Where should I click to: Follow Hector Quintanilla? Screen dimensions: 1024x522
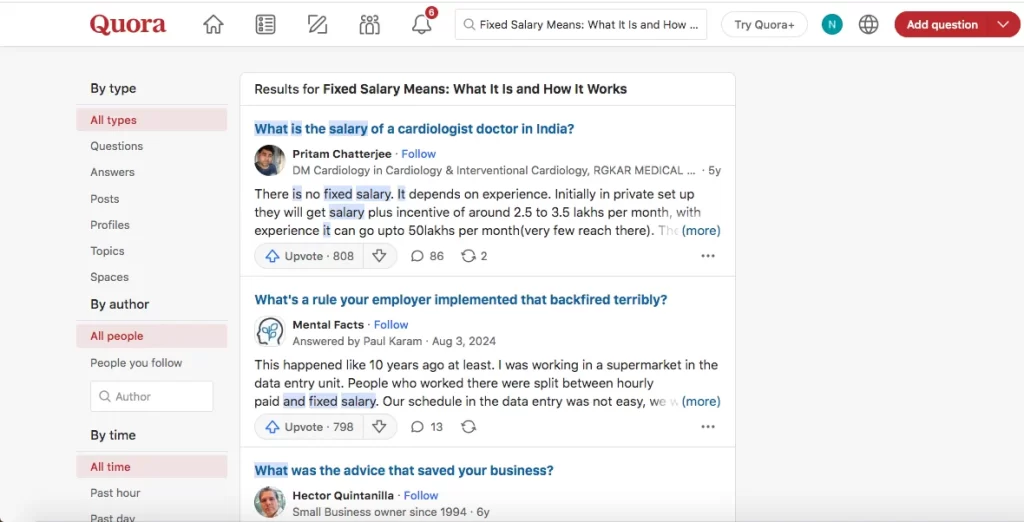click(421, 495)
